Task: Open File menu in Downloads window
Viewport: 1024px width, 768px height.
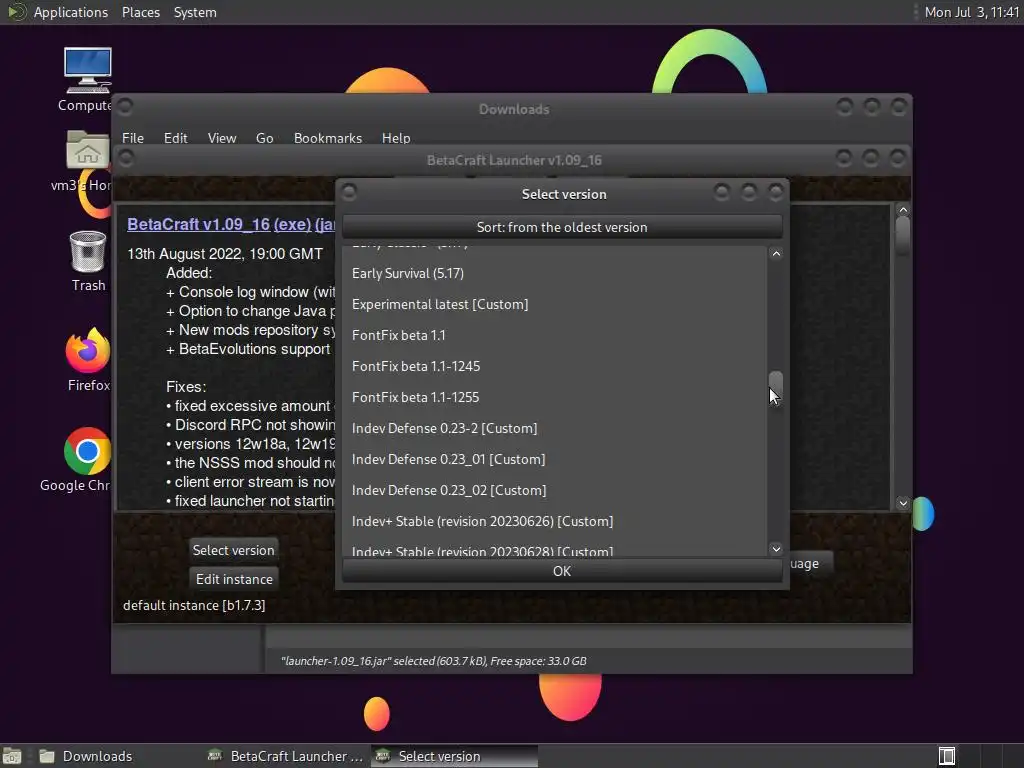Action: 133,138
